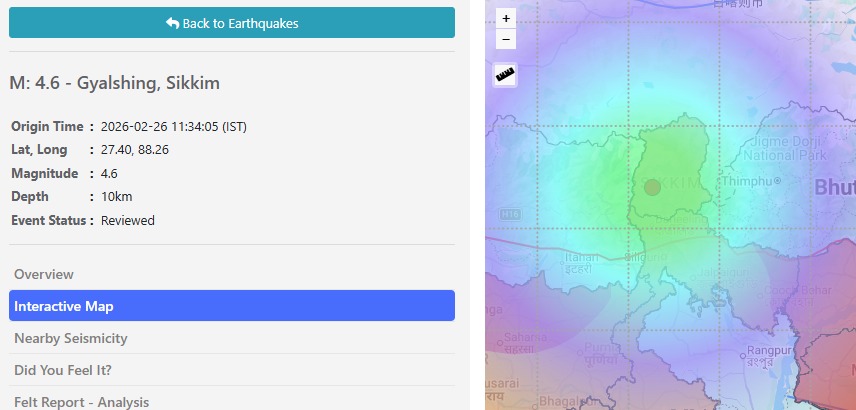
Task: Click the Origin Time value text
Action: [174, 127]
